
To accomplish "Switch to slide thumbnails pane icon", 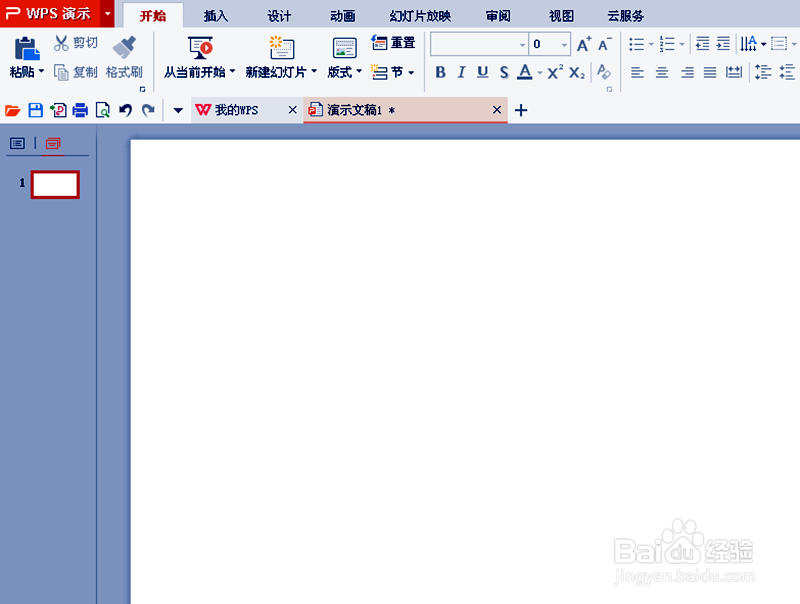I will 53,144.
